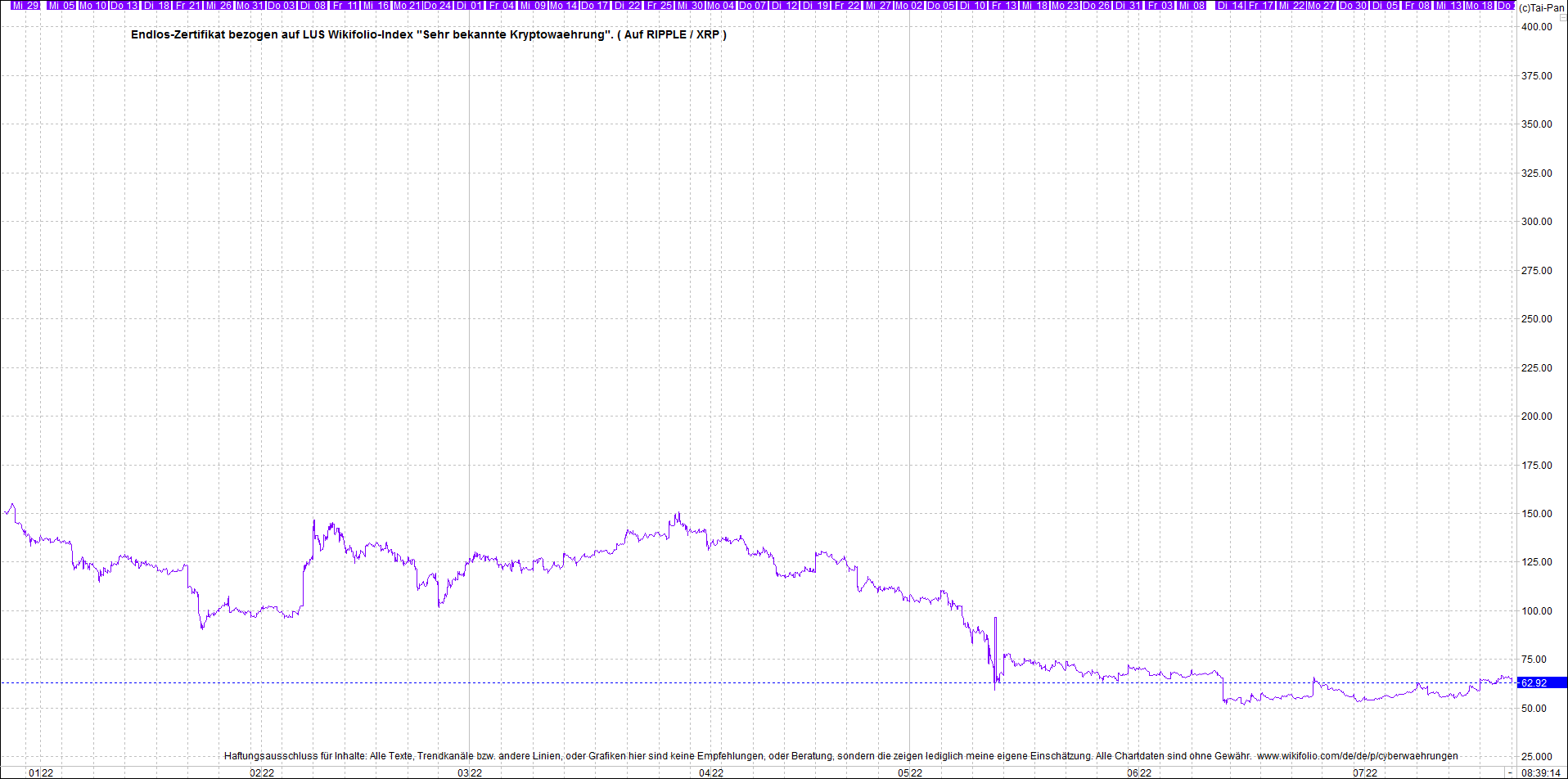Click the 06|22 month label
Screen dimensions: 1568x779
1139,772
